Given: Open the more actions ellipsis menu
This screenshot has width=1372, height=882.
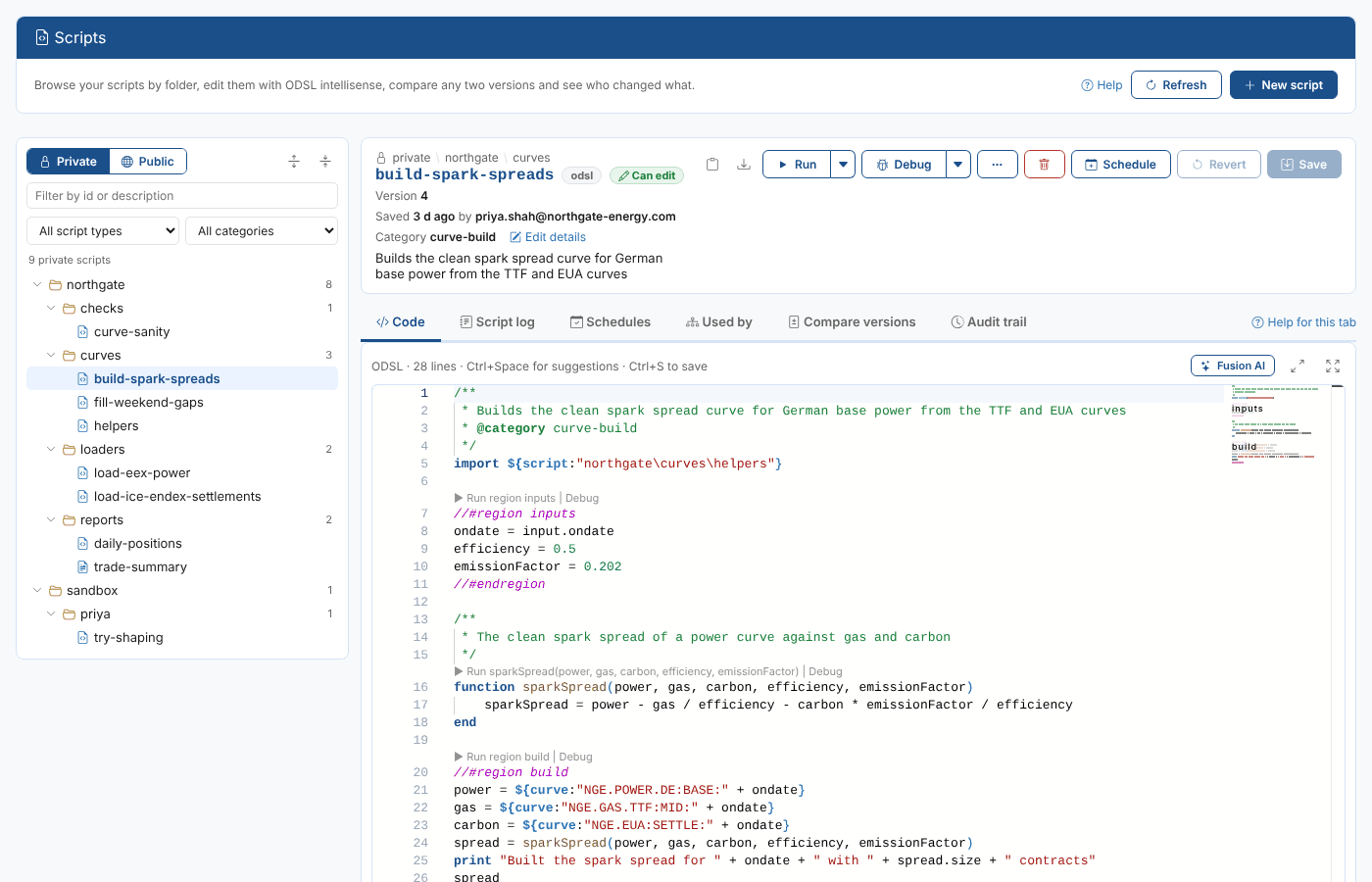Looking at the screenshot, I should (x=998, y=165).
